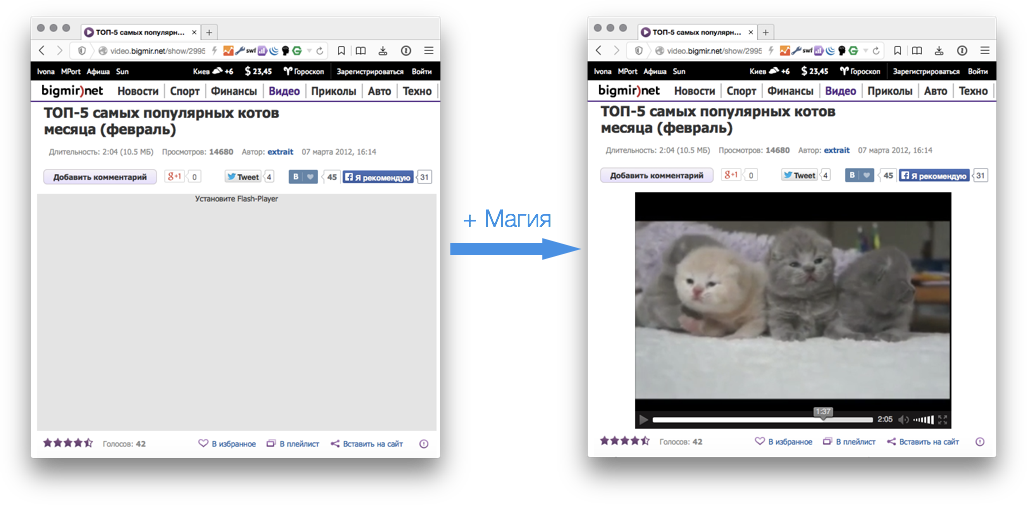Click Добавить комментарий button, left window
Image resolution: width=1027 pixels, height=505 pixels.
100,176
